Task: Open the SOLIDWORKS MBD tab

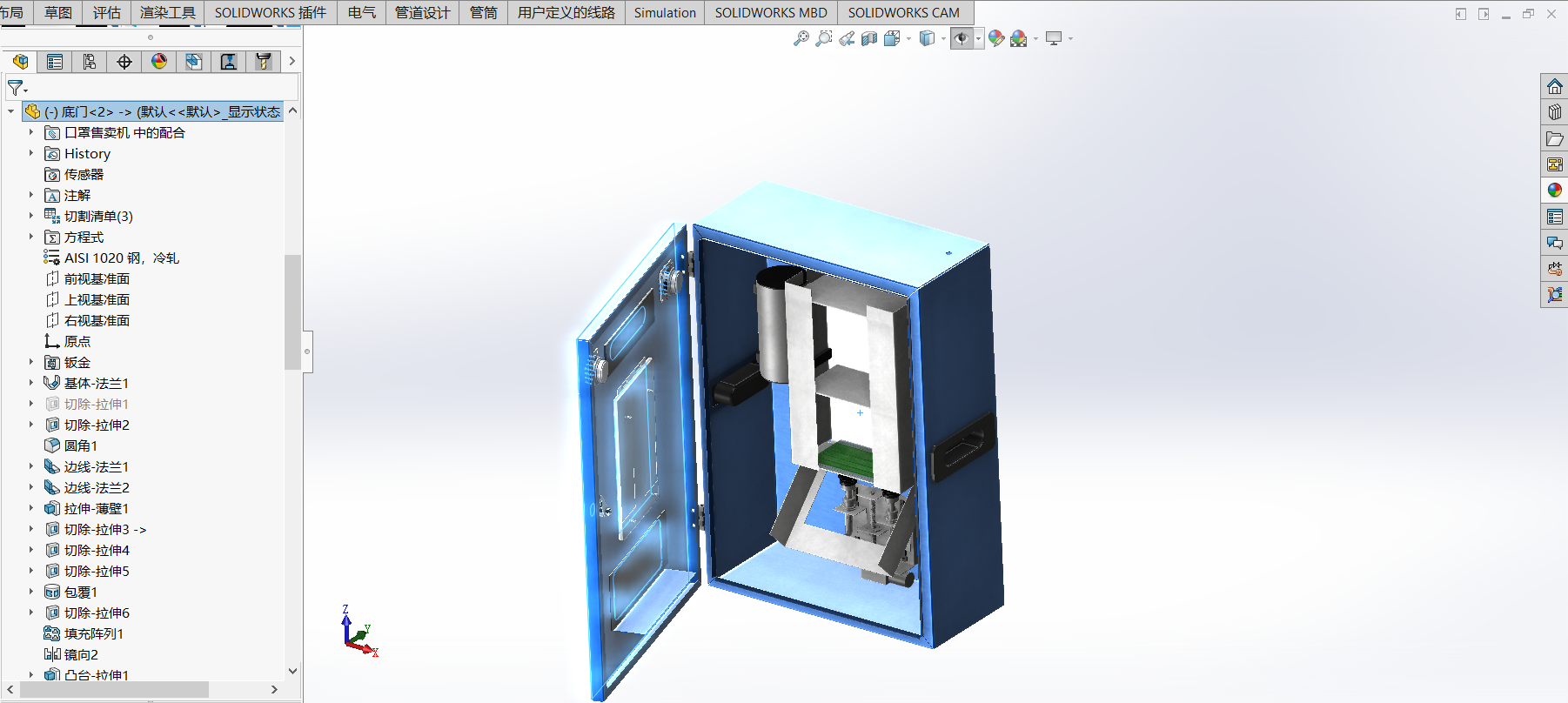Action: [771, 12]
